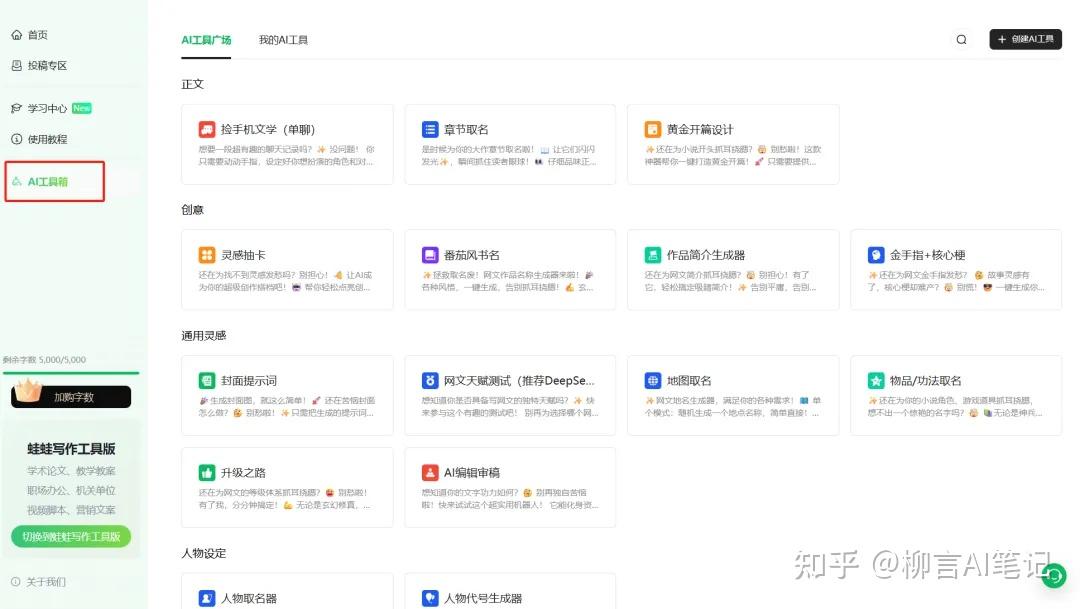This screenshot has height=609, width=1080.
Task: Click the 蛙蛙写作工具版 promo heading
Action: pyautogui.click(x=71, y=448)
